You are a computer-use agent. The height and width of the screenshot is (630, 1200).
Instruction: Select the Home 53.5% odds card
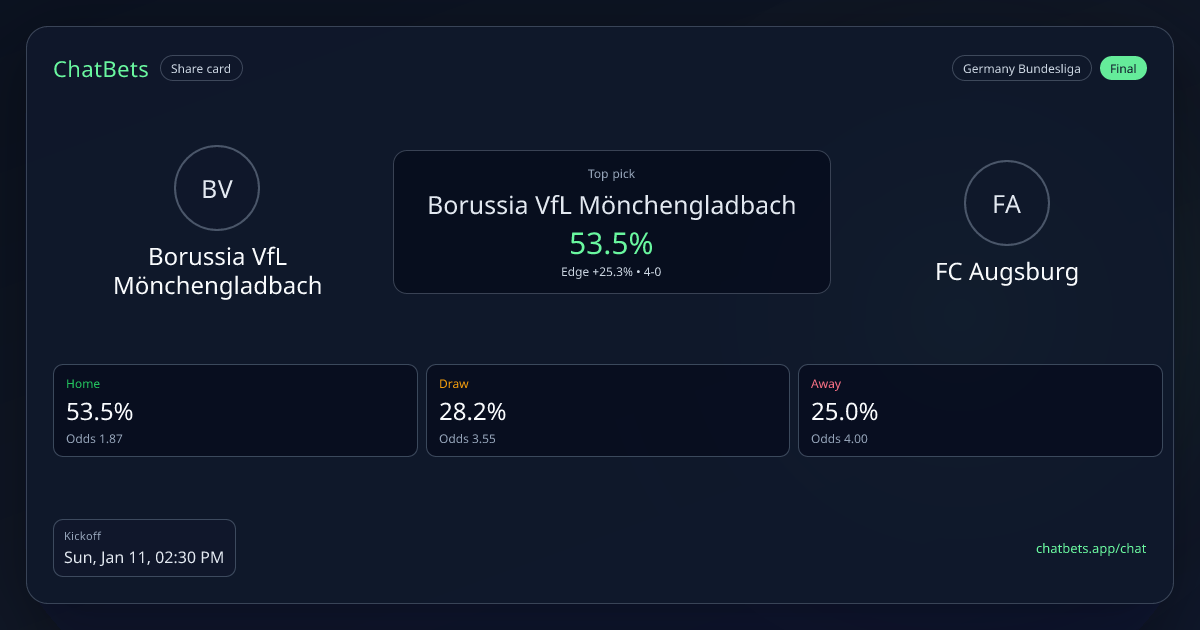pos(235,410)
